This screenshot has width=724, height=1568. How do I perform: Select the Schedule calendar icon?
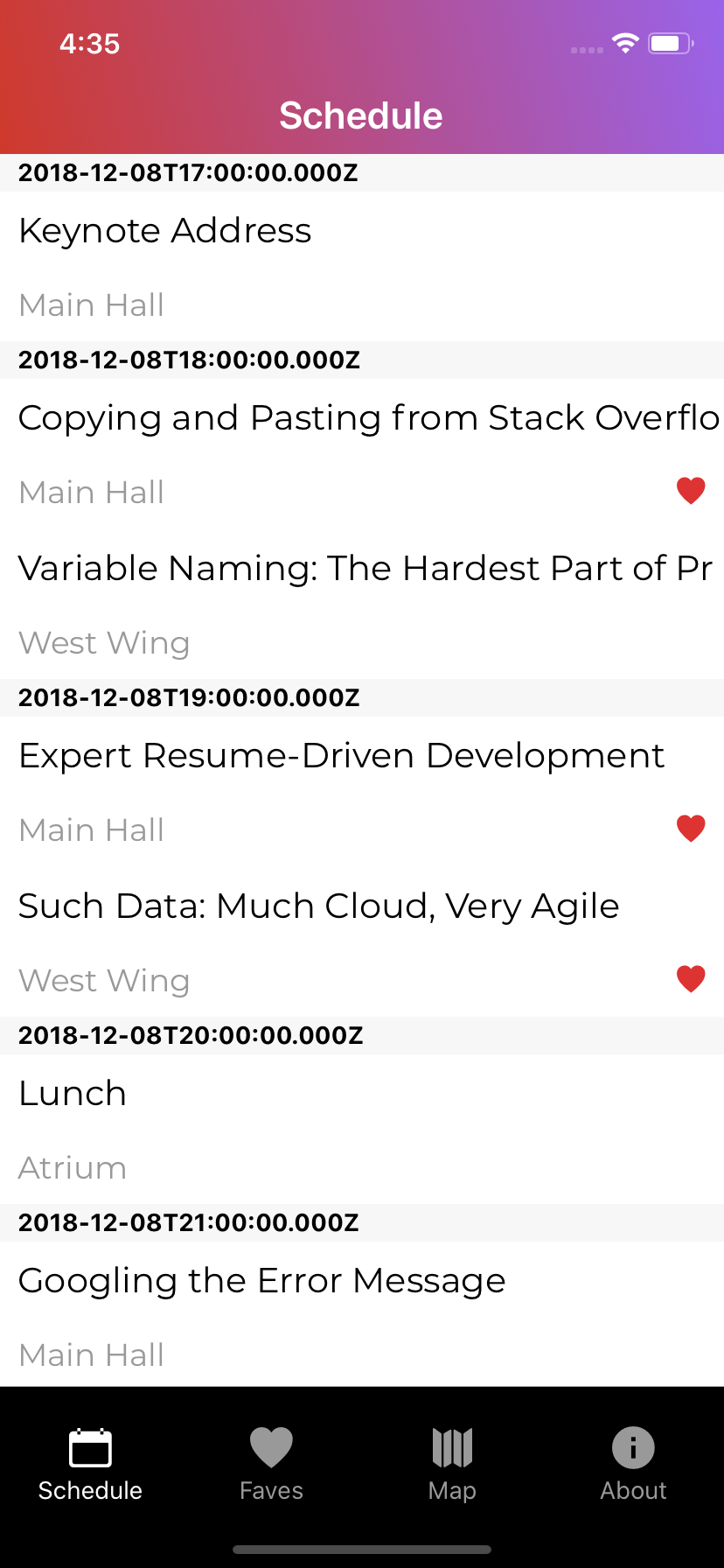tap(90, 1447)
